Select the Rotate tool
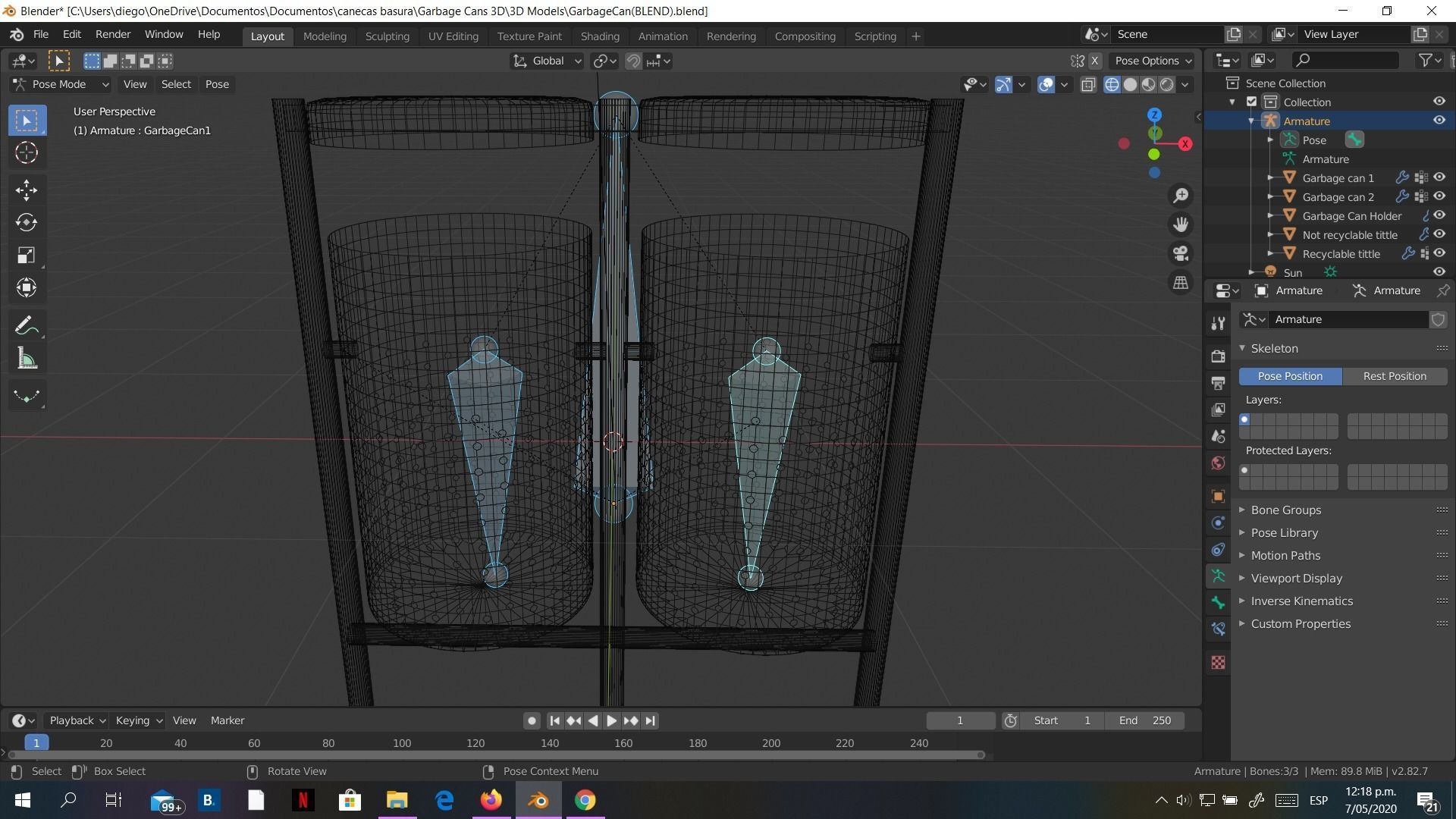 point(27,222)
